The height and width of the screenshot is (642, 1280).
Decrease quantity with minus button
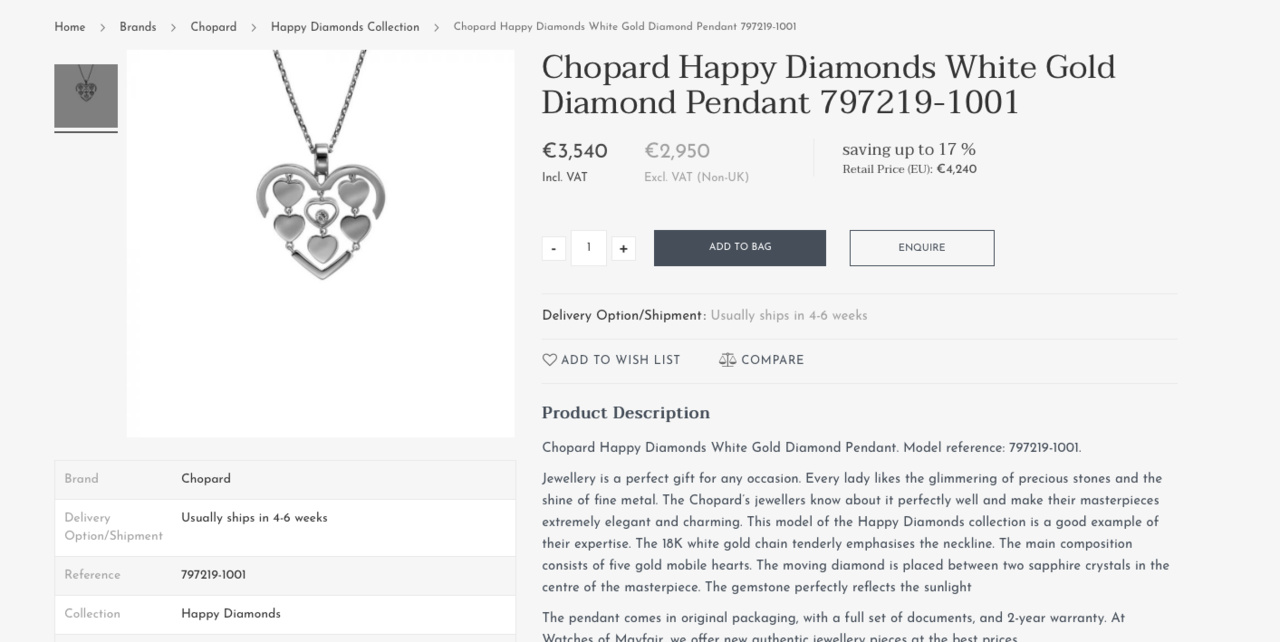tap(554, 249)
